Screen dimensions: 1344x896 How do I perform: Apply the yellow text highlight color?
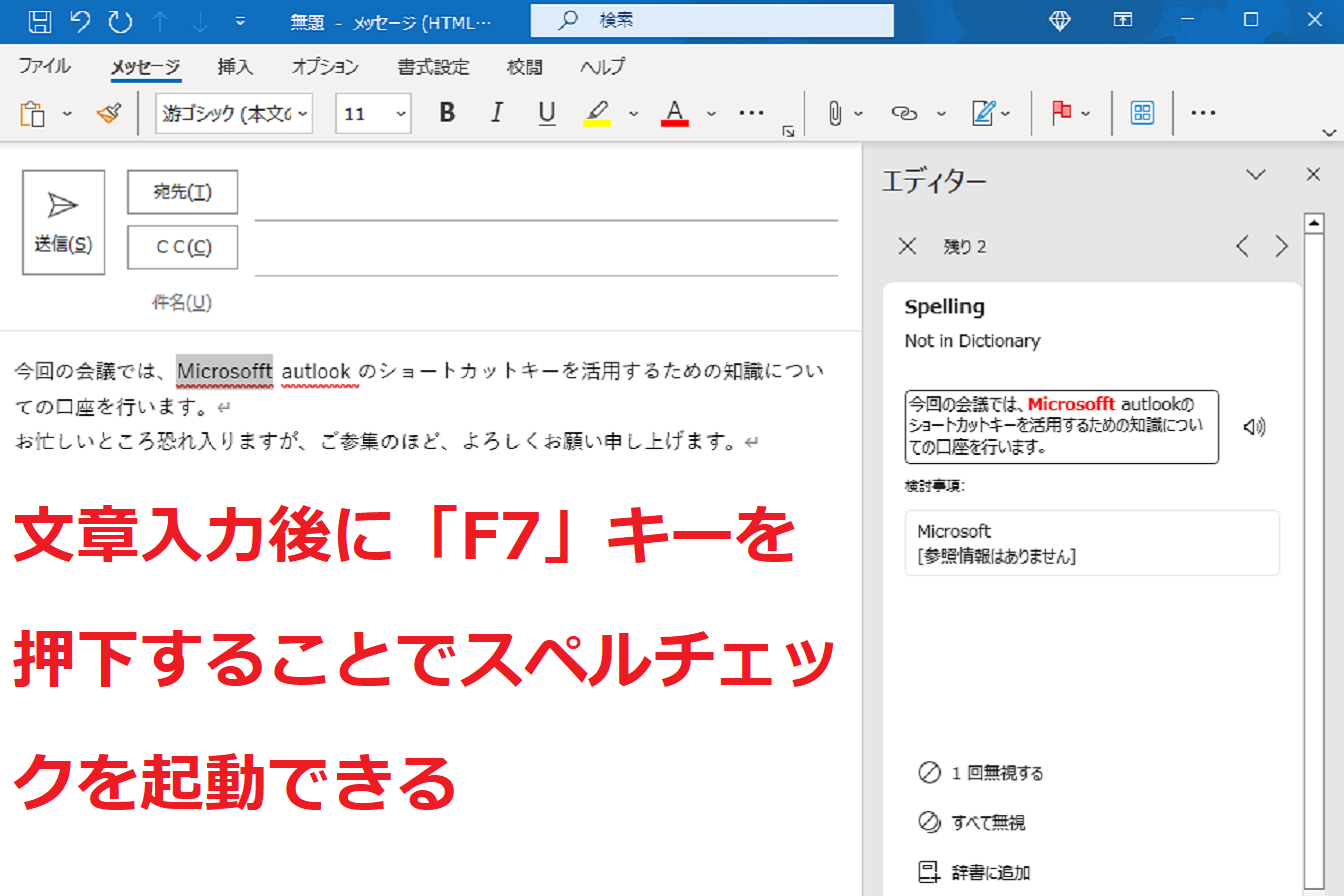[597, 114]
